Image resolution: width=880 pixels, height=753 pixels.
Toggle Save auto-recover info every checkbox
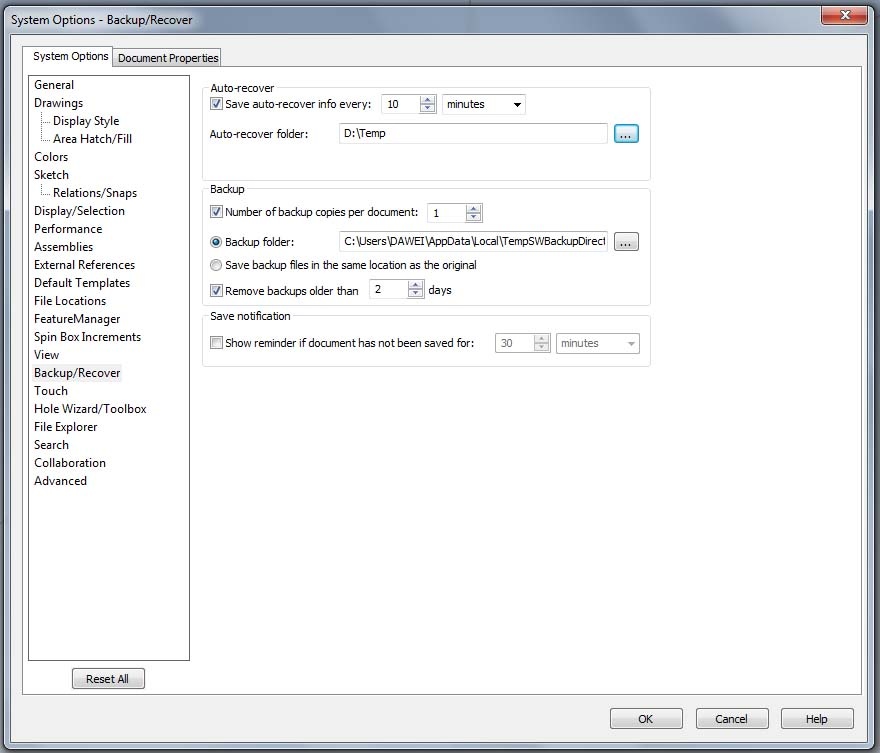(x=216, y=104)
